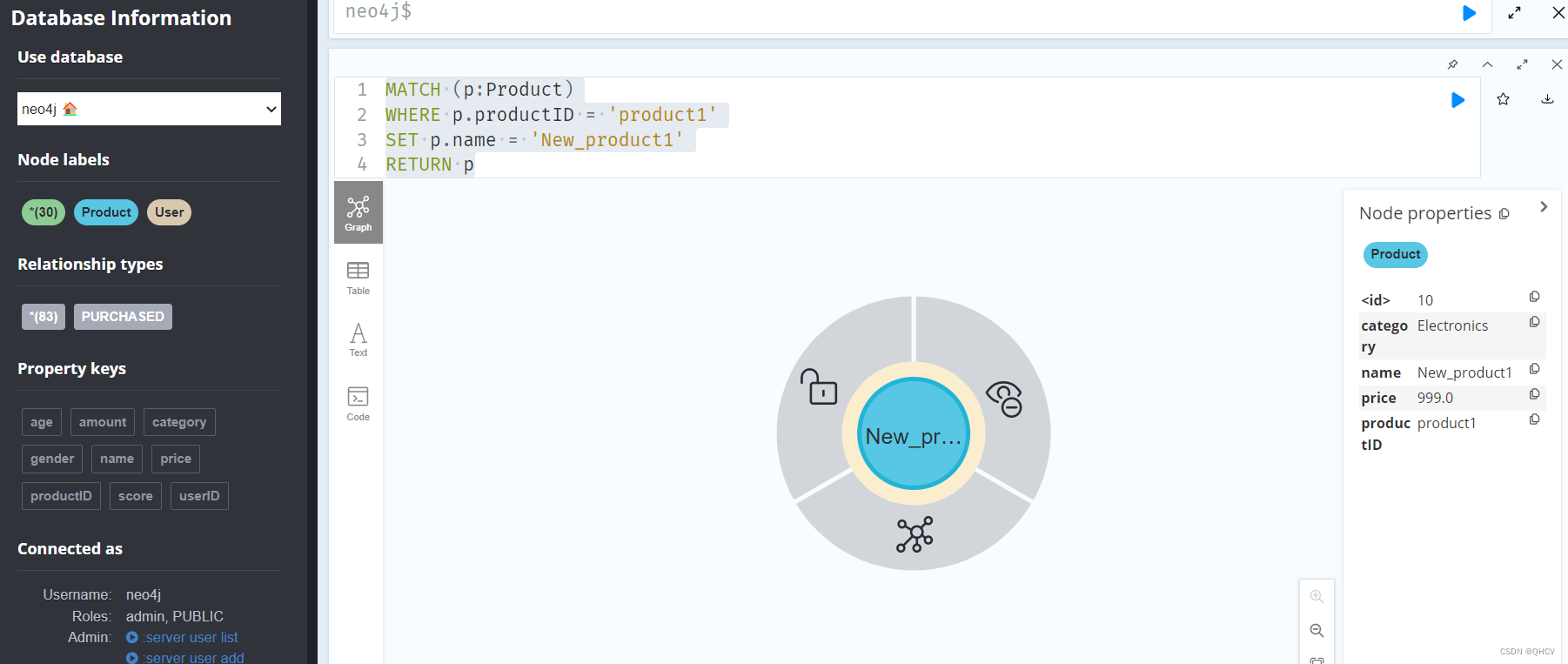Click the Electronics category value
1568x664 pixels.
(x=1452, y=325)
